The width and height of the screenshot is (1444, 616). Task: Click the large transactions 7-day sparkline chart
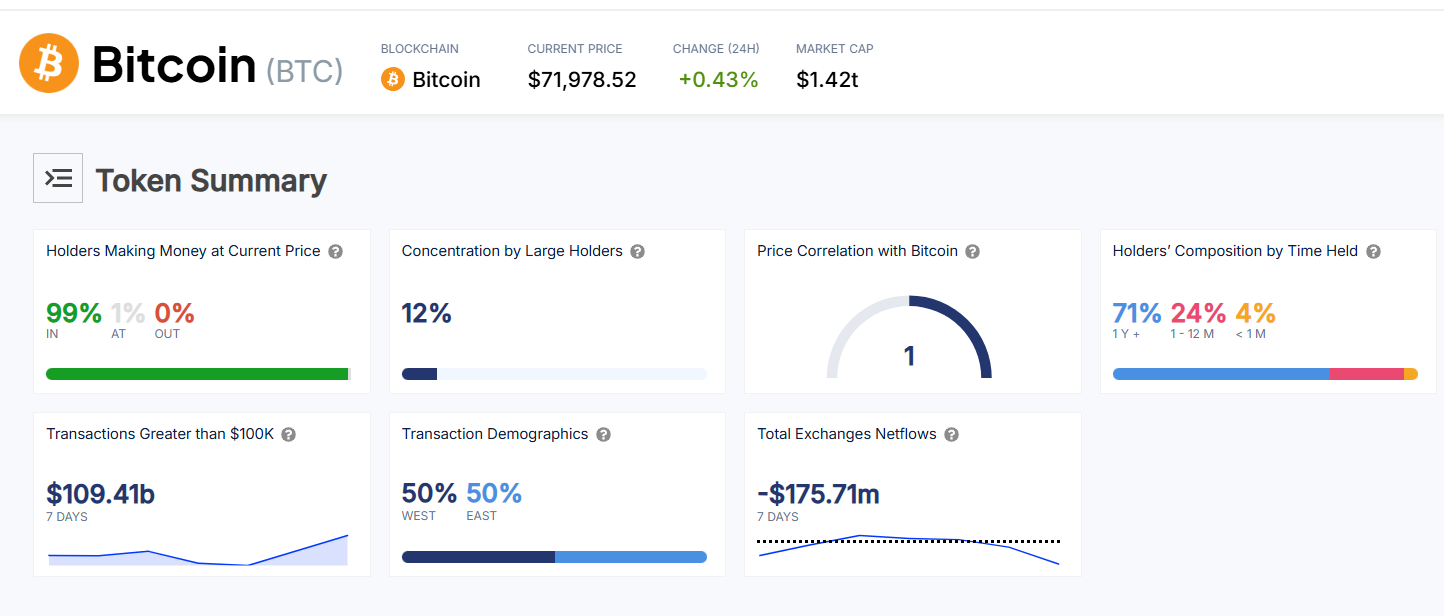click(x=198, y=549)
